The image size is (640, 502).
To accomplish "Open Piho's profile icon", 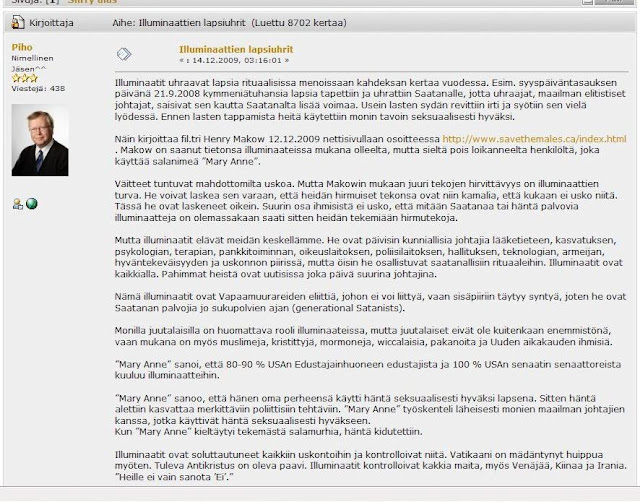I will [x=18, y=204].
